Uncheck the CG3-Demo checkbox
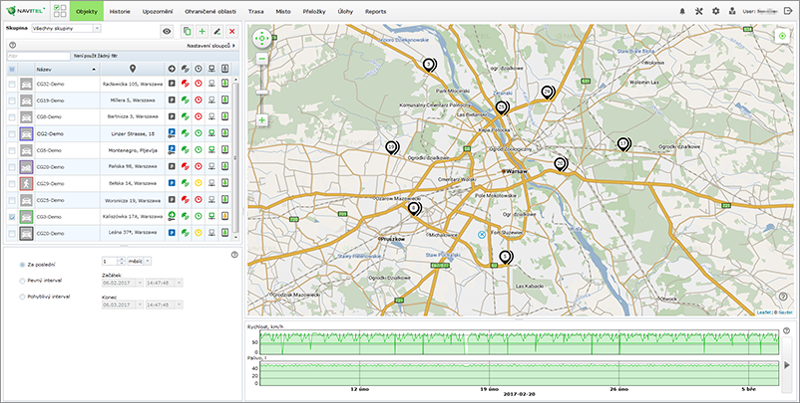The height and width of the screenshot is (403, 800). [12, 216]
